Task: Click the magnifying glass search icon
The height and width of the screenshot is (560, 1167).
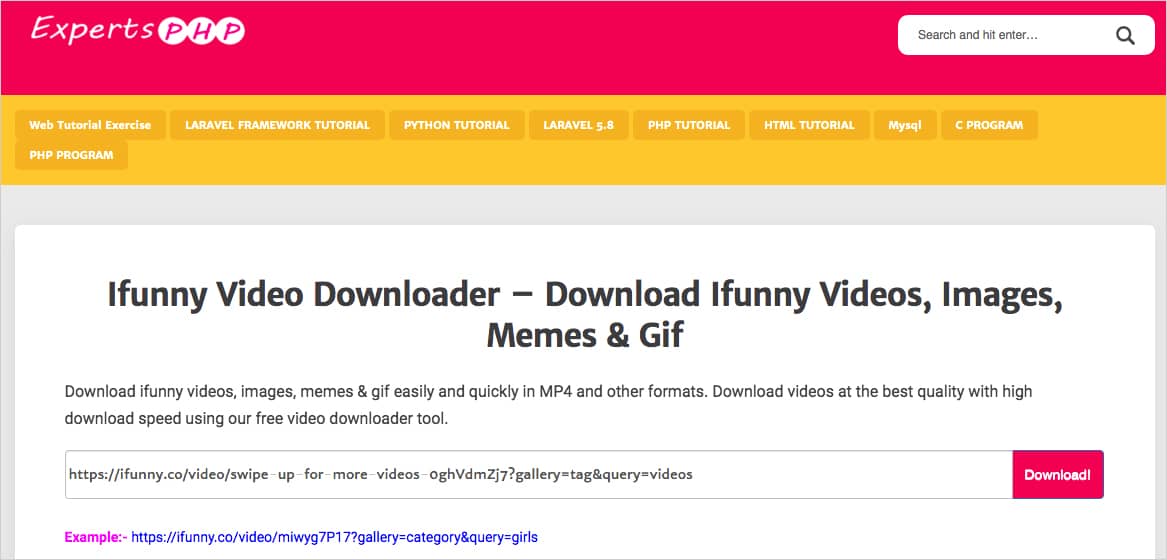Action: tap(1125, 36)
